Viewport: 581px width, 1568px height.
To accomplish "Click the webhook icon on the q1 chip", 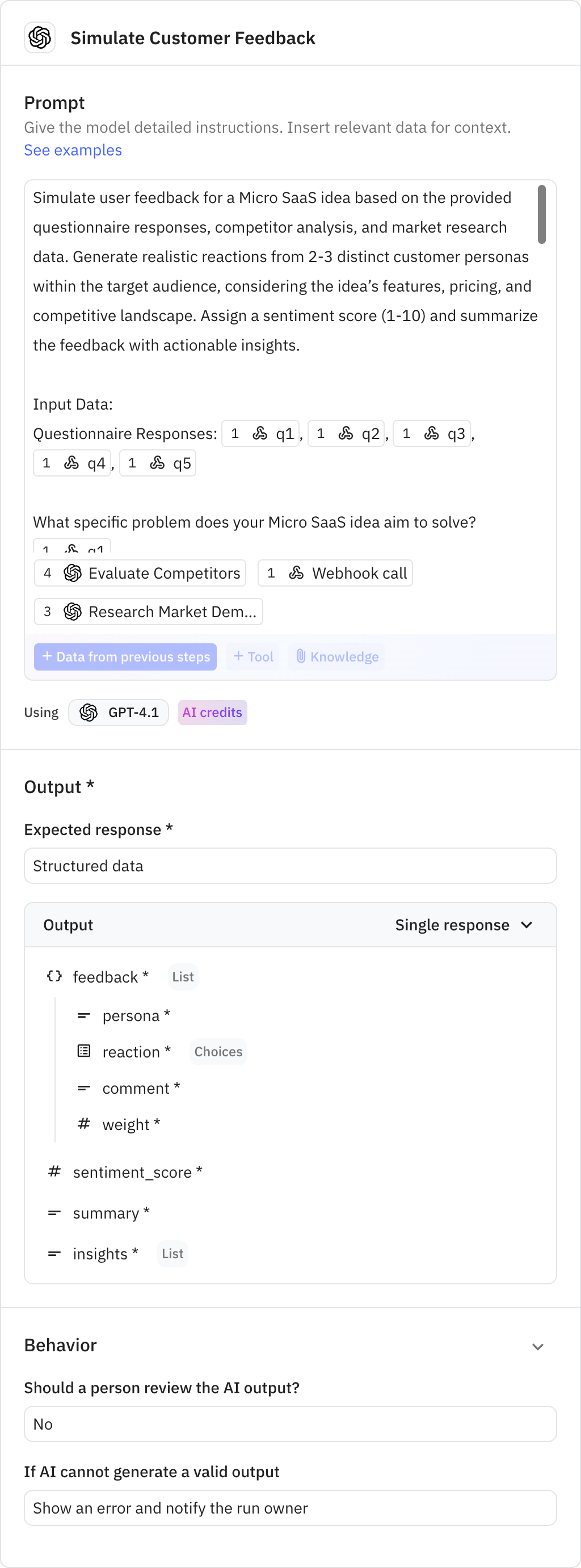I will tap(259, 433).
